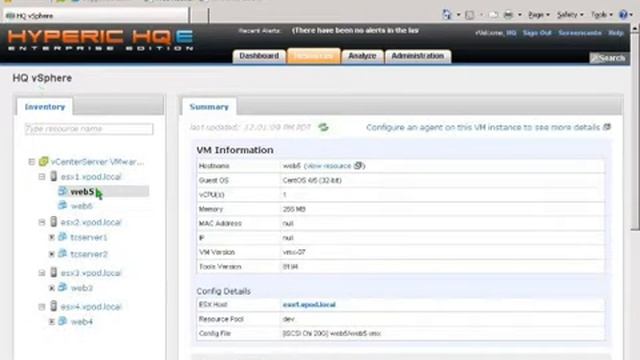
Task: Click the vCenter server icon
Action: pos(43,161)
